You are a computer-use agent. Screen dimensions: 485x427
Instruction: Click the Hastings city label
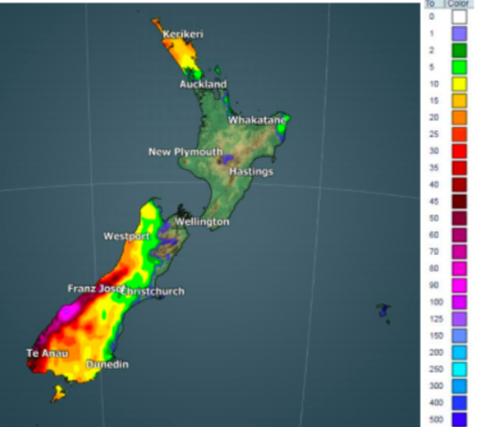[x=251, y=172]
